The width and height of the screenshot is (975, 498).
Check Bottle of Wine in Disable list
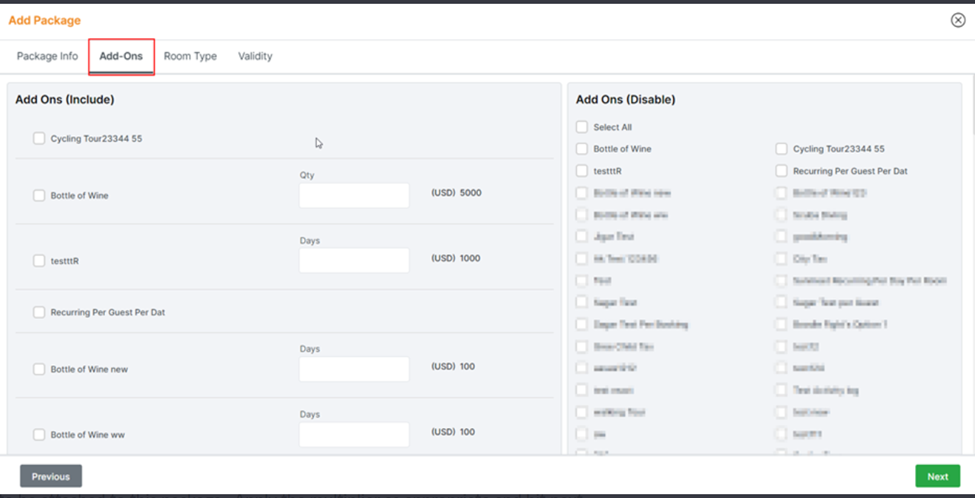coord(582,149)
